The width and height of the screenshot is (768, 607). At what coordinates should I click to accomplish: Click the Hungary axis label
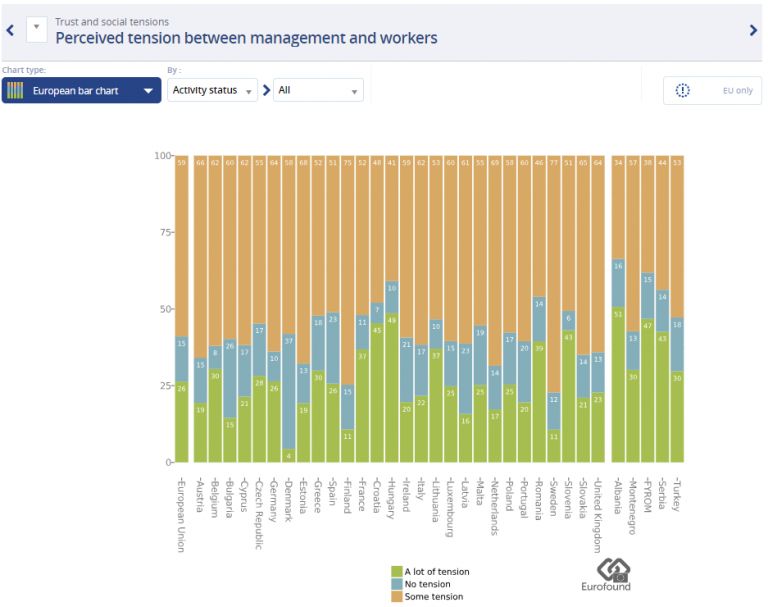point(391,497)
